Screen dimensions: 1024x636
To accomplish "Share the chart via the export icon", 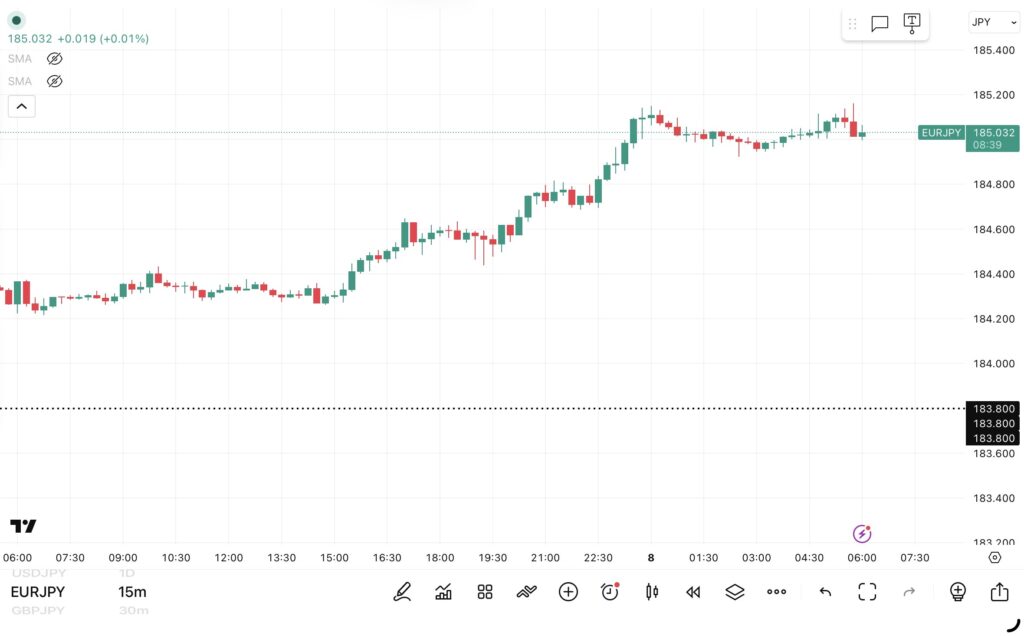I will pos(1001,591).
